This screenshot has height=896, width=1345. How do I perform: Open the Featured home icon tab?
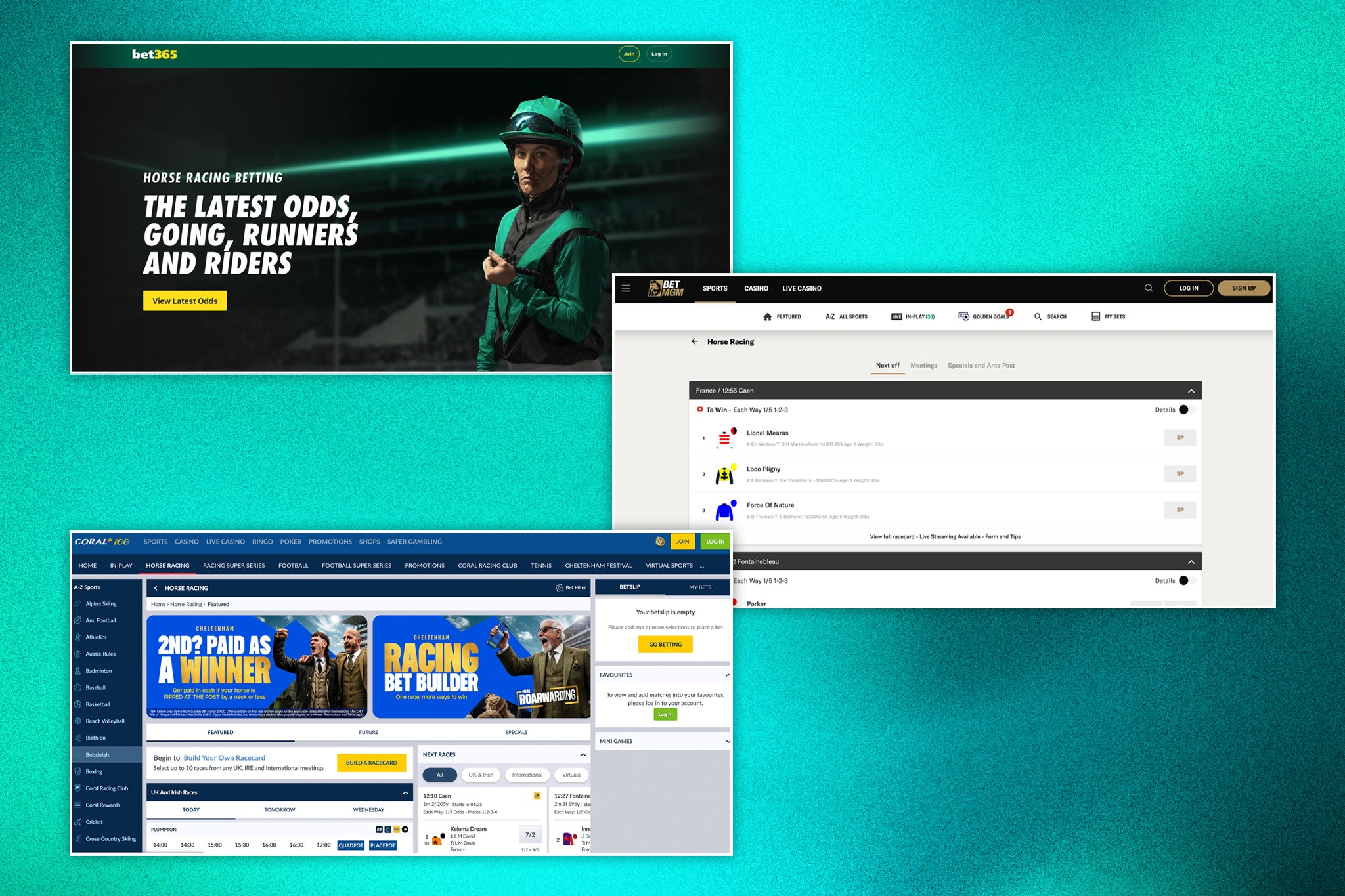tap(782, 316)
